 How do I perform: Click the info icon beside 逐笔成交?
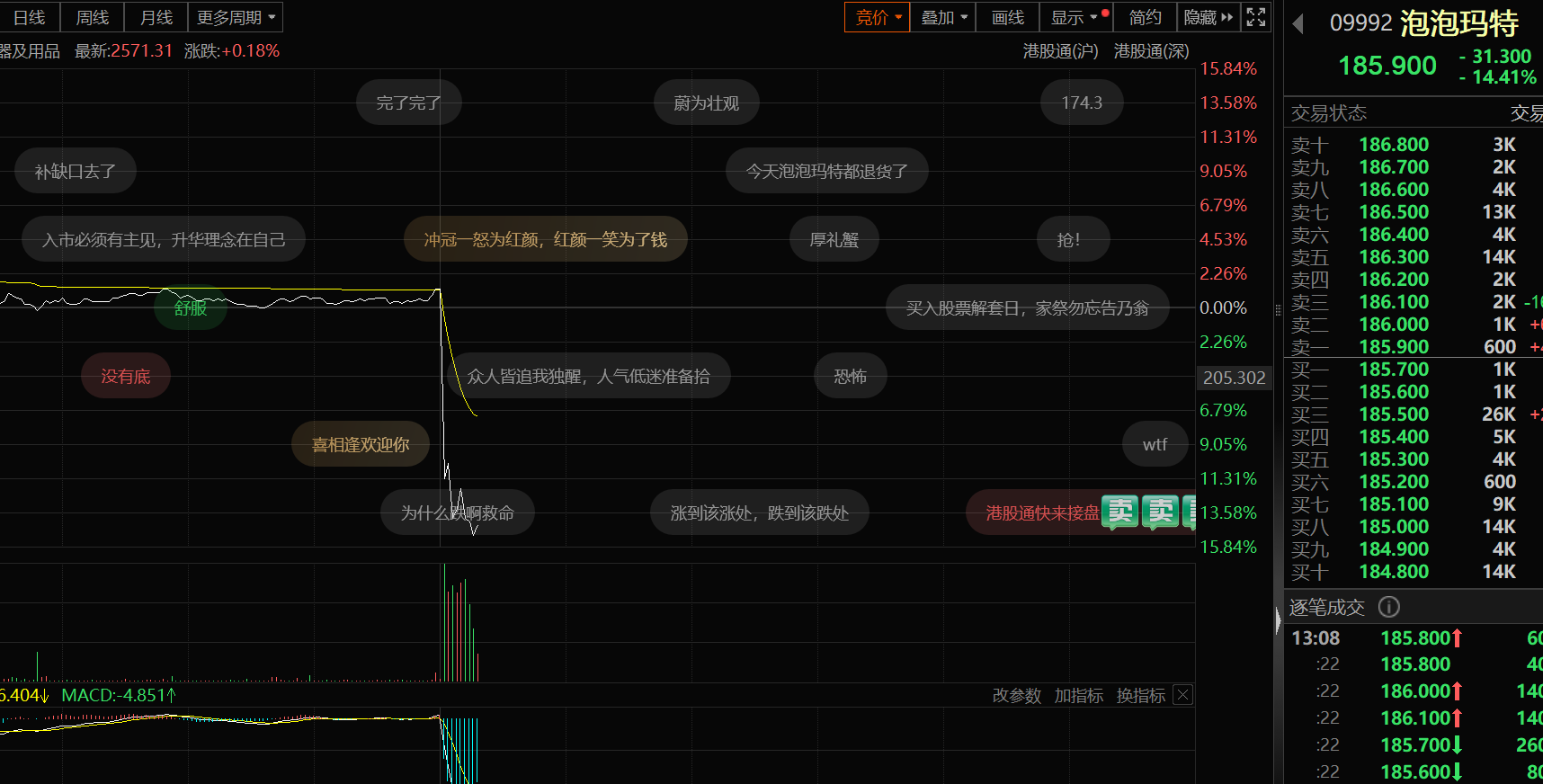1389,607
